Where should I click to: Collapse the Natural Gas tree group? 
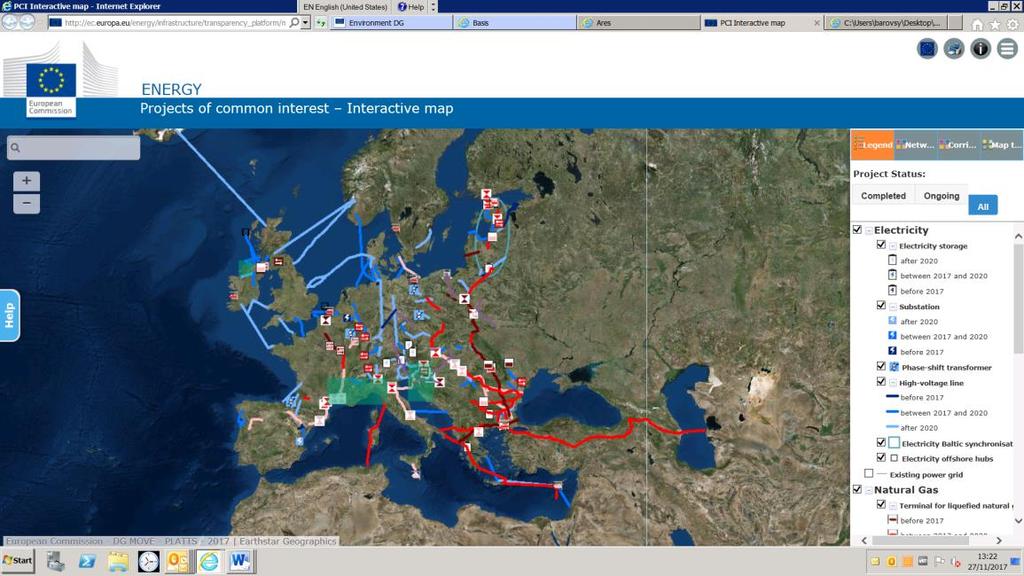[x=869, y=490]
